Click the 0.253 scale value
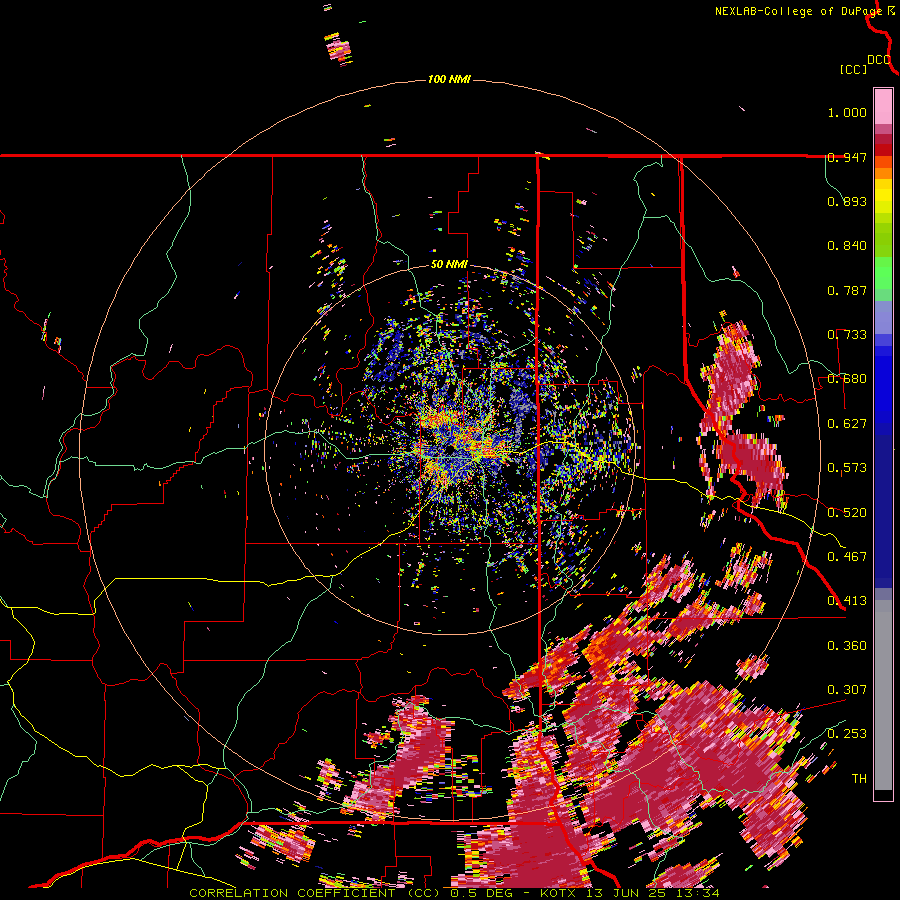 point(847,734)
